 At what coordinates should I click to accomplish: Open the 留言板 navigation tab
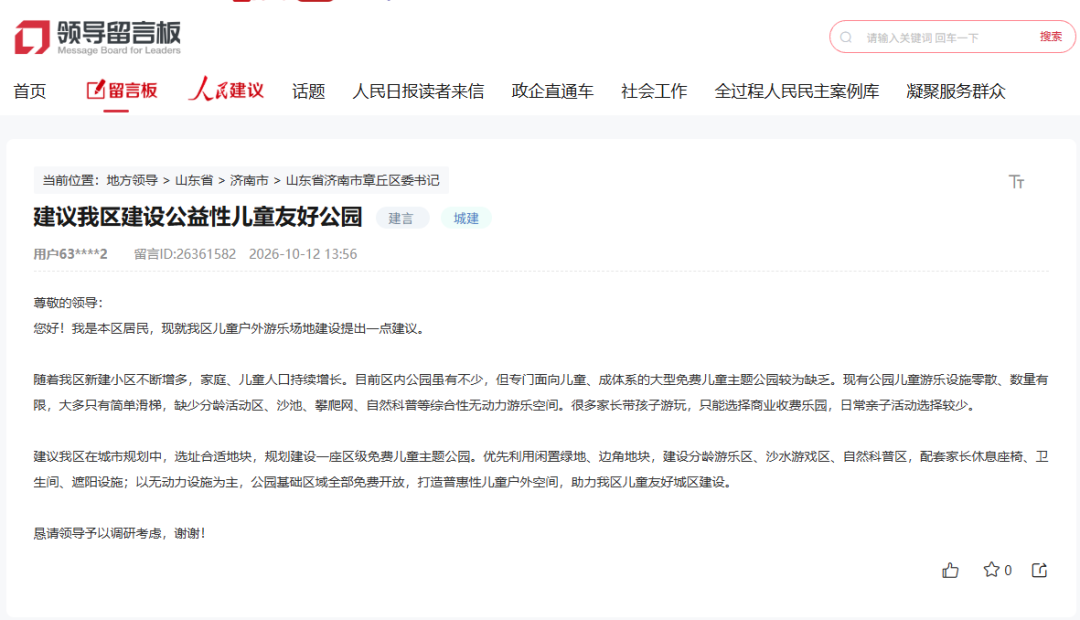122,90
